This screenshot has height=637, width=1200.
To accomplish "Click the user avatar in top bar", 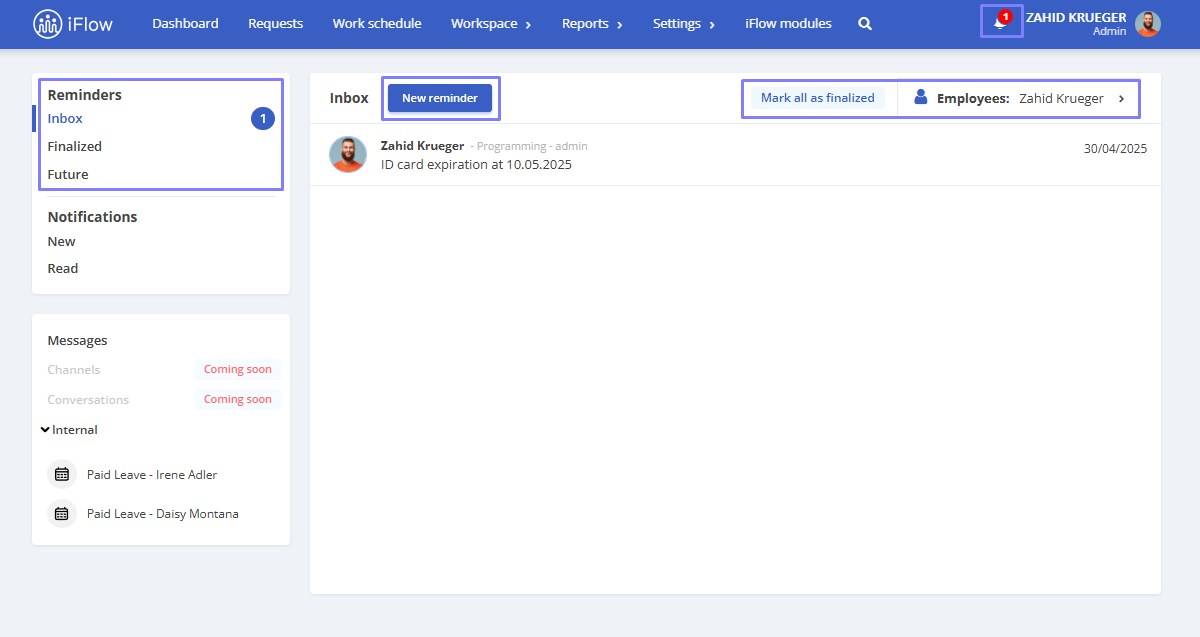I will pyautogui.click(x=1147, y=24).
